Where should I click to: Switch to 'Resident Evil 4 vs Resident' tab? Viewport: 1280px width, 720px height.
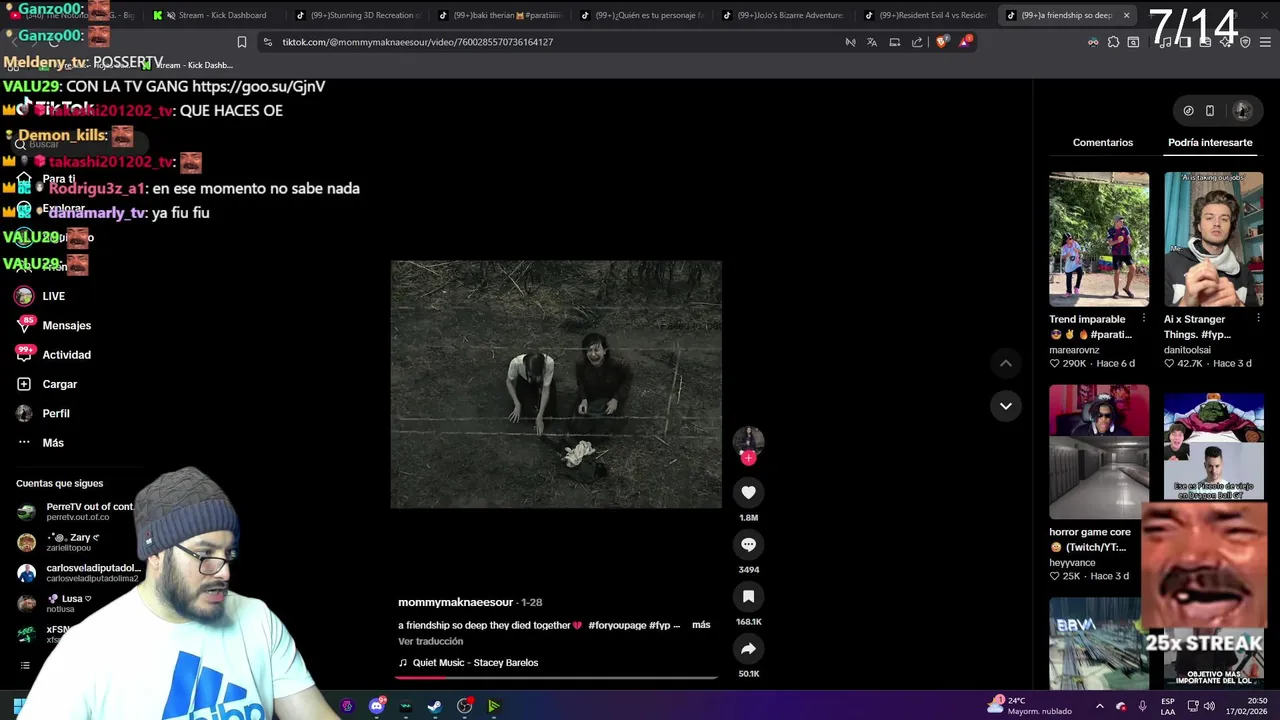928,15
